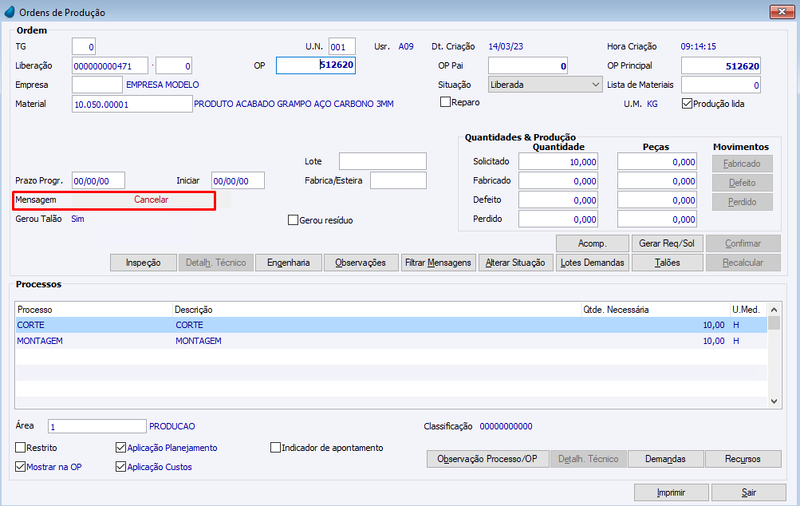The image size is (800, 506).
Task: Click the red Cancelar message field
Action: pos(151,200)
